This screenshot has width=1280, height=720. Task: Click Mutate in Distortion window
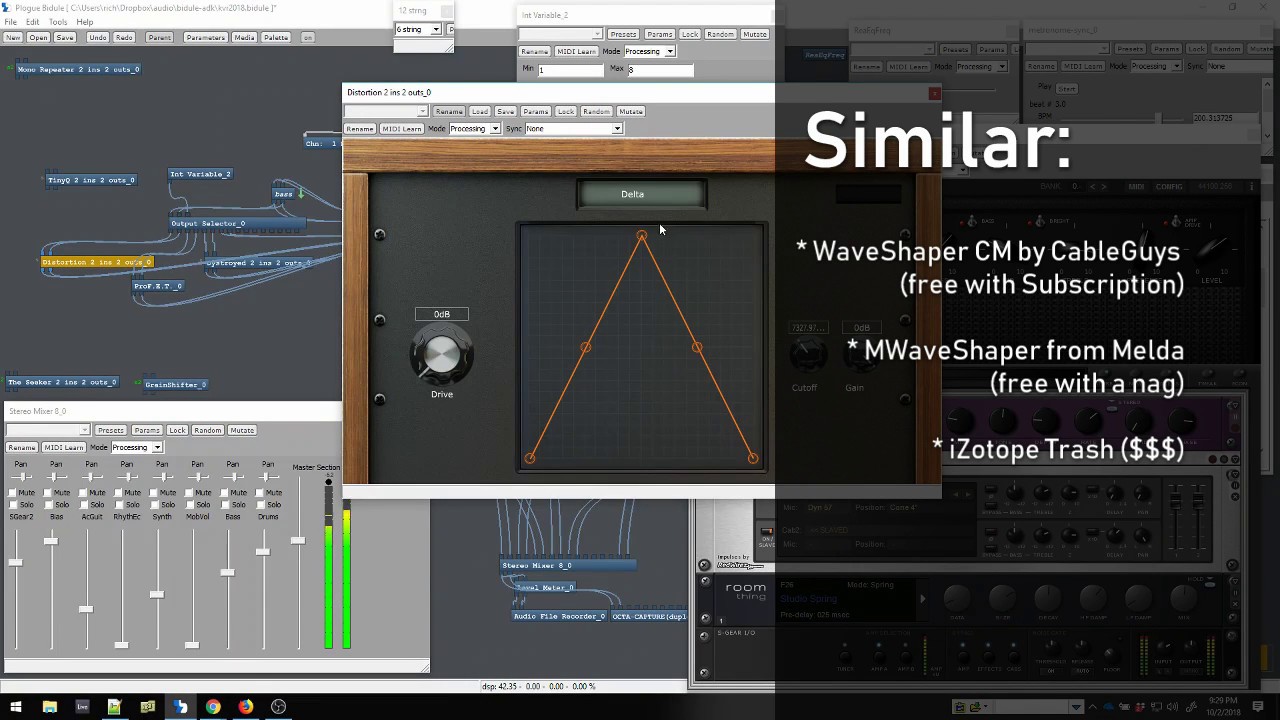630,111
